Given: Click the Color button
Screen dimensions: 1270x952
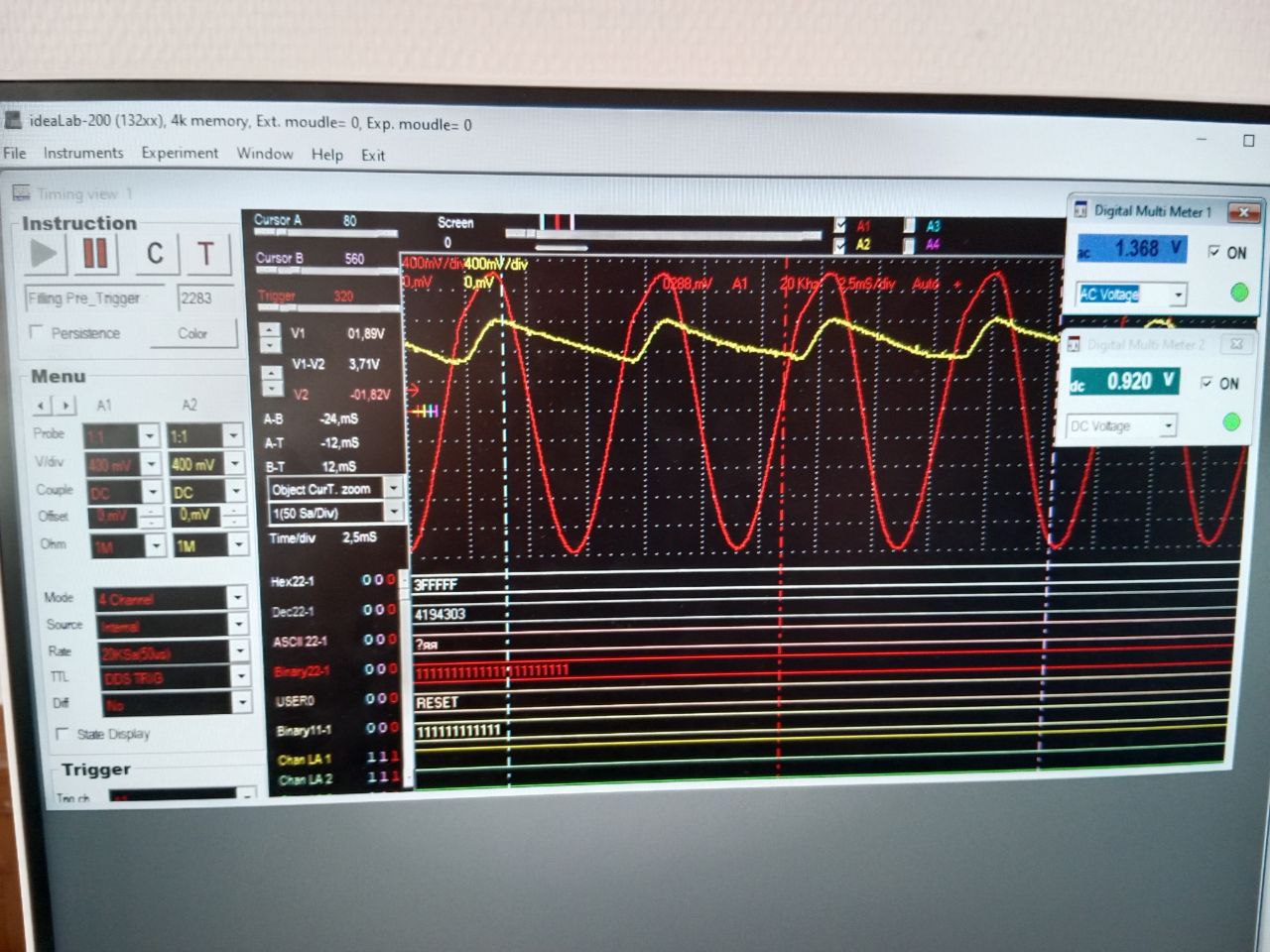Looking at the screenshot, I should coord(193,333).
